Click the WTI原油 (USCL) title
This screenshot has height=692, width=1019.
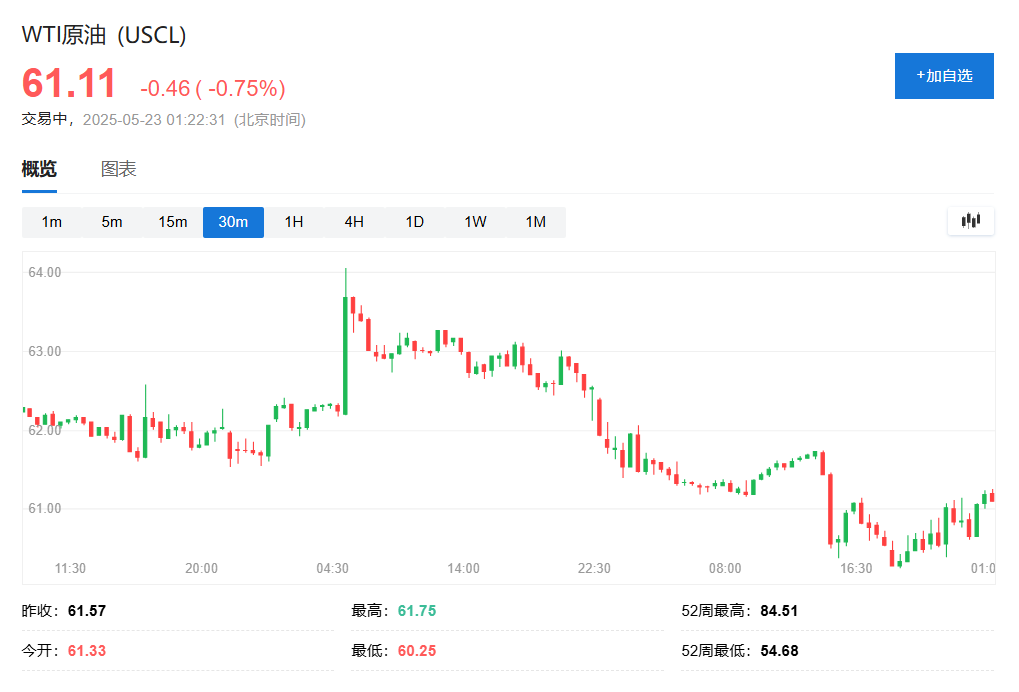pyautogui.click(x=104, y=34)
